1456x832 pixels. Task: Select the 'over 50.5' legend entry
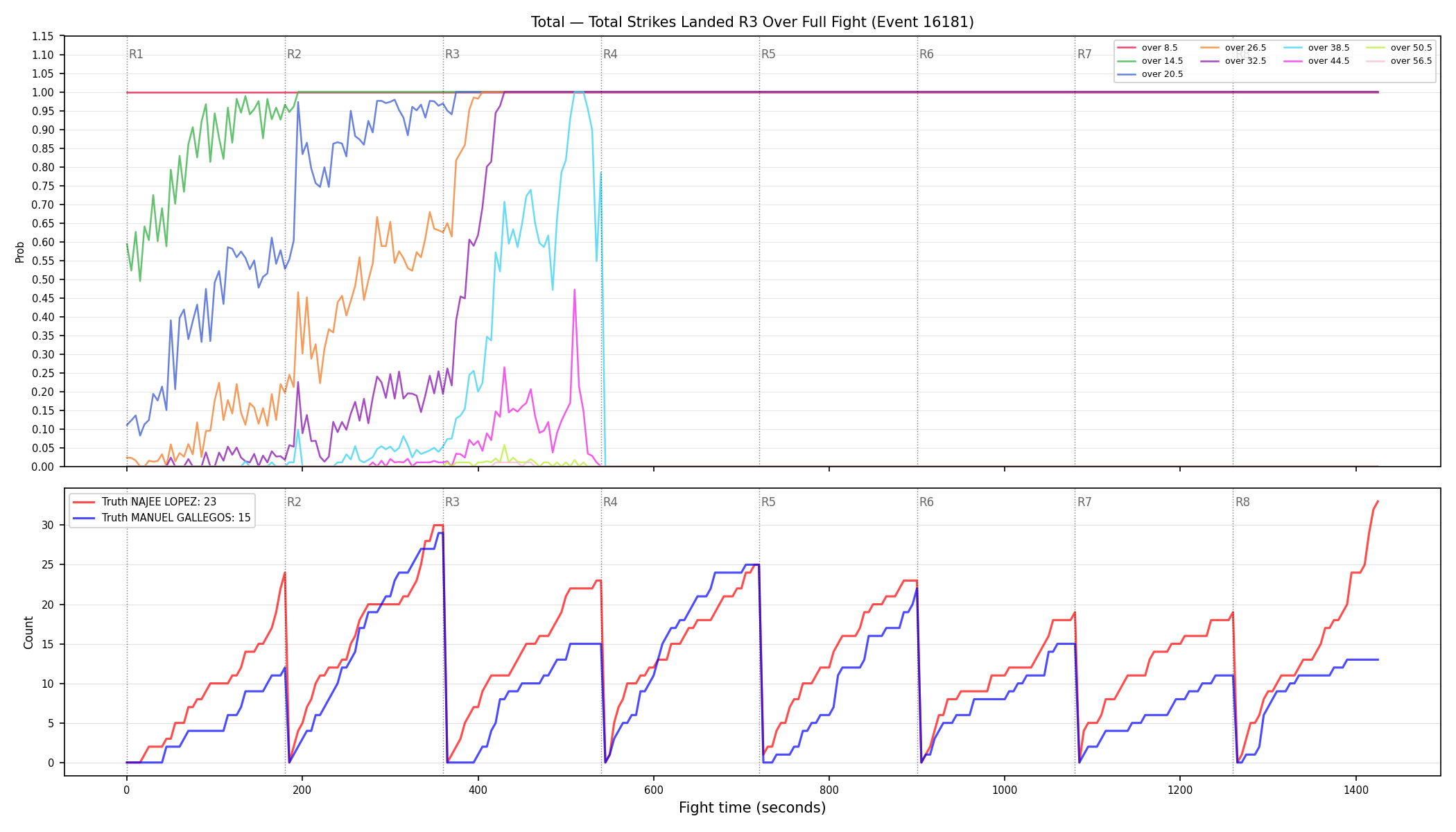click(x=1399, y=48)
